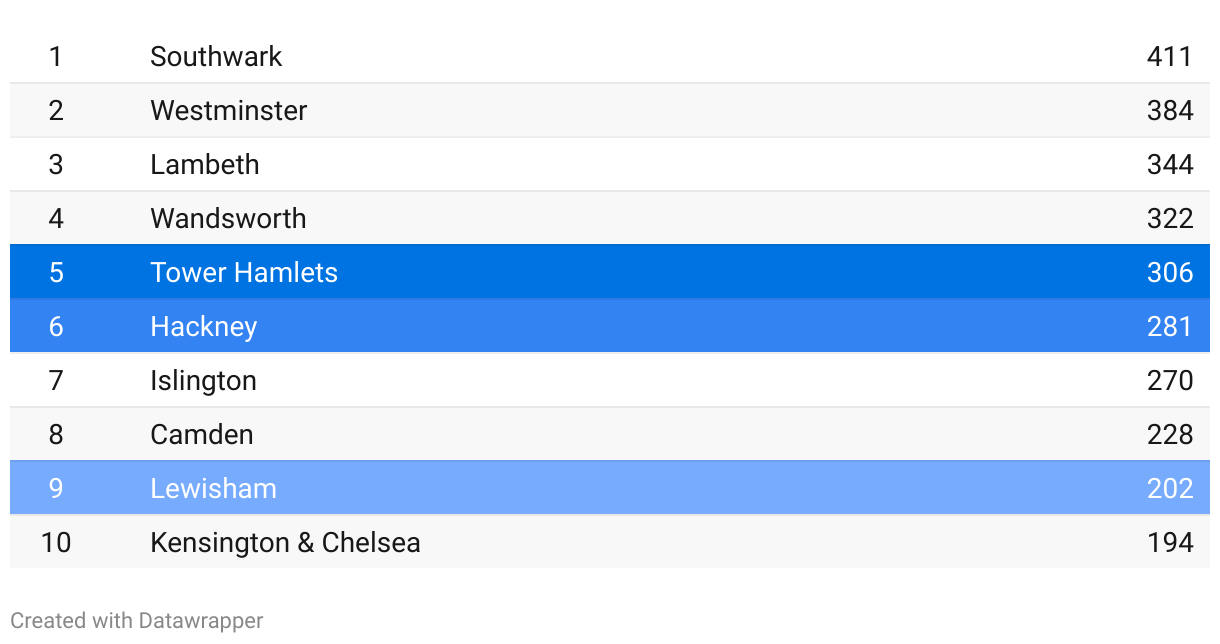Click Islington in the table
This screenshot has height=644, width=1220.
click(x=203, y=381)
